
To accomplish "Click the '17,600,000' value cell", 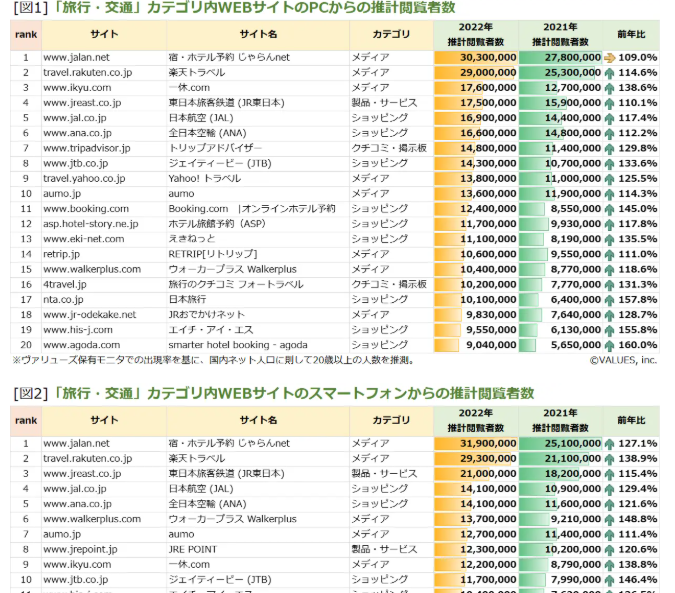I will [476, 88].
